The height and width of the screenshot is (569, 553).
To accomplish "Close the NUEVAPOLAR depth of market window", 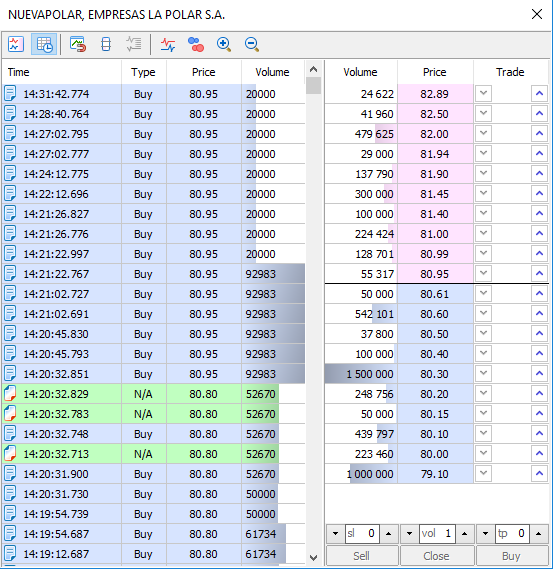I will pos(537,15).
